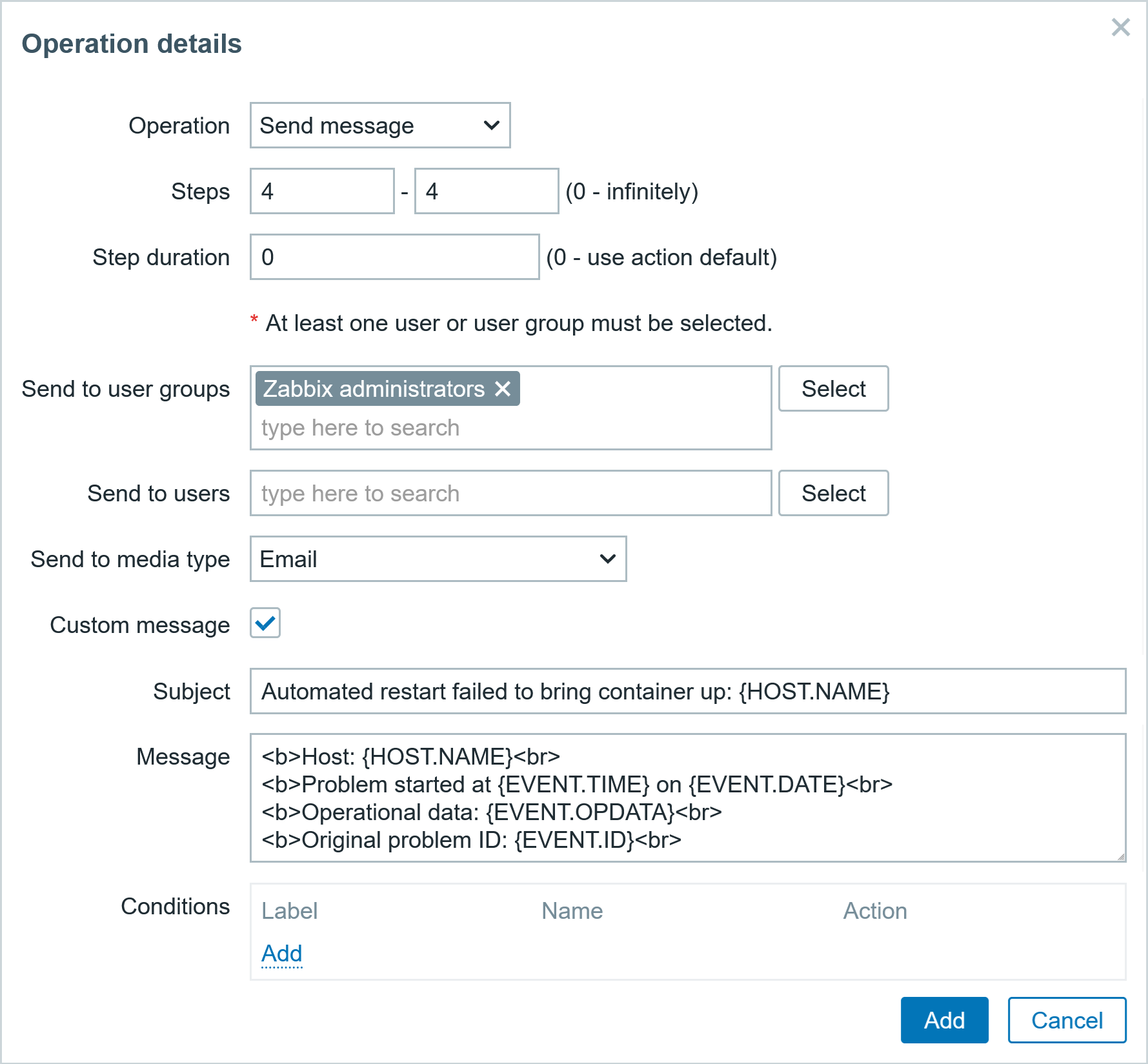
Task: Click the Send to users search field
Action: [x=510, y=493]
